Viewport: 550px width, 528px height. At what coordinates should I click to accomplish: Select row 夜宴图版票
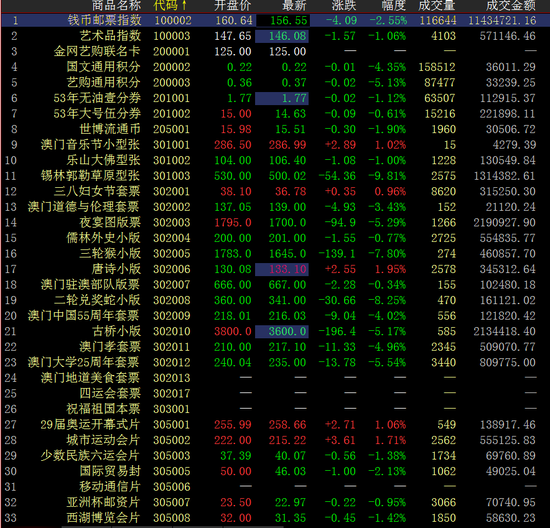(275, 222)
